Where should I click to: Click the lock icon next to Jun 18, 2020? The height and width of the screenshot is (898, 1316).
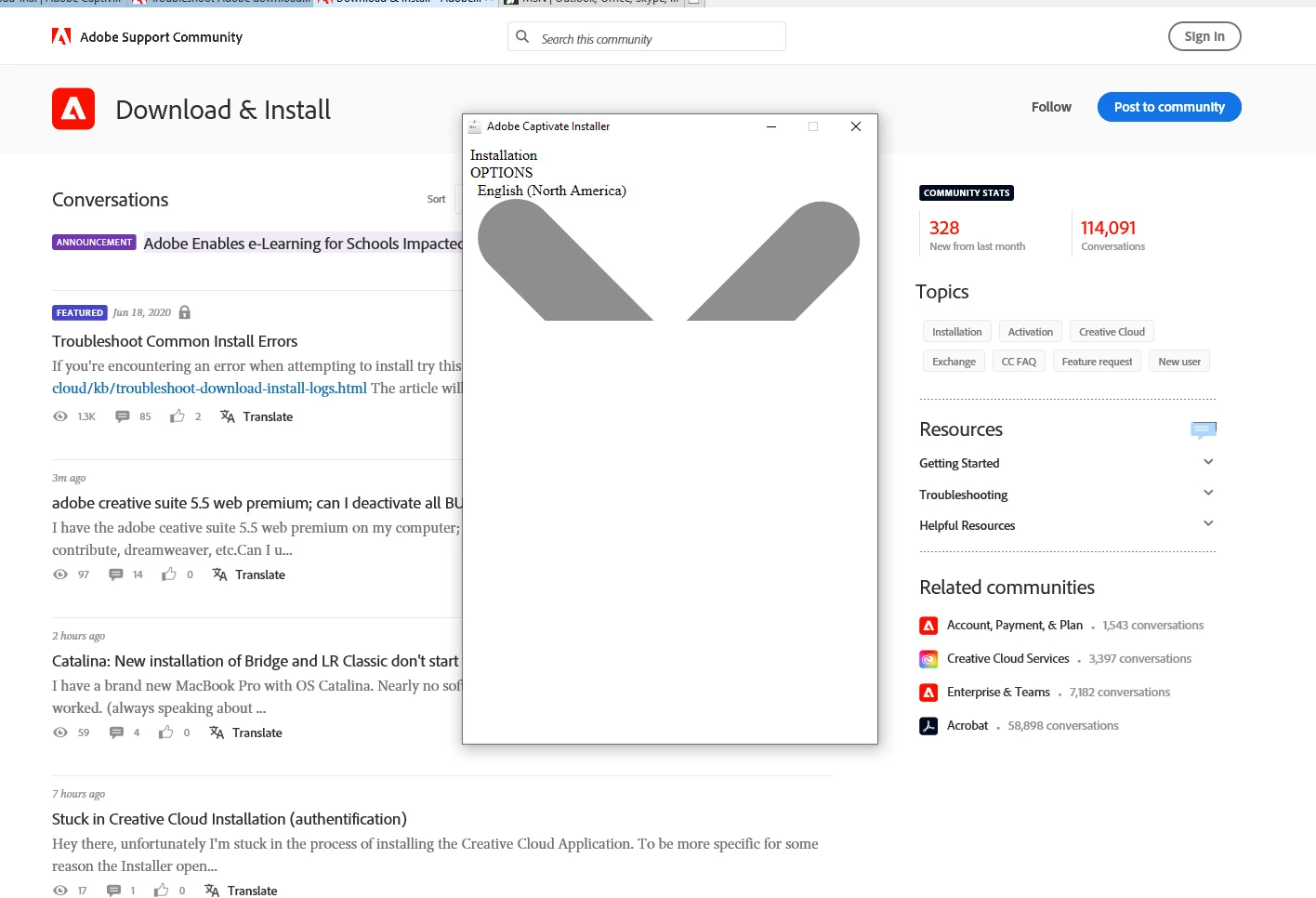(185, 312)
